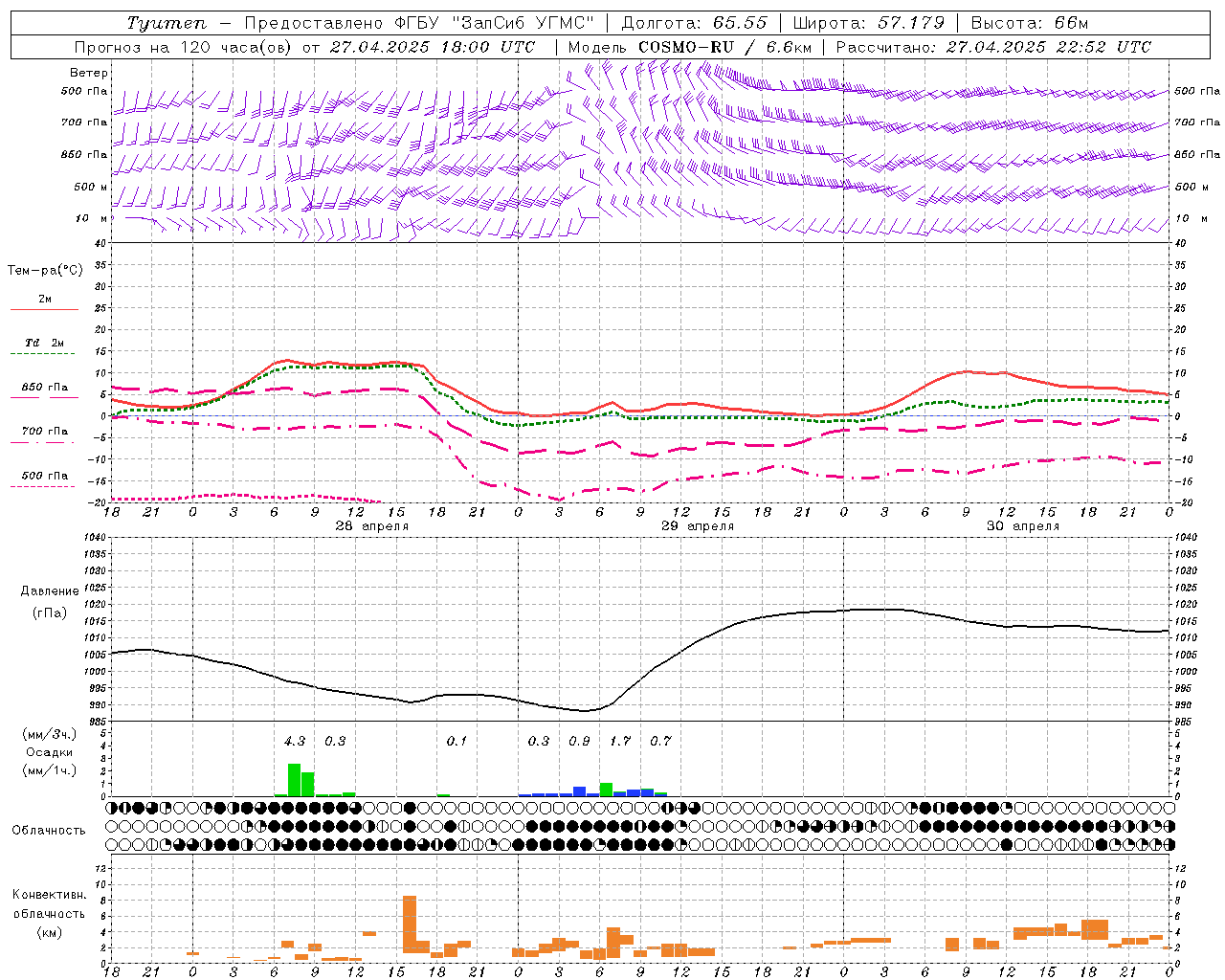Click the "Долгота: 65.55" header value
Screen dimensions: 1225x980
[x=694, y=23]
